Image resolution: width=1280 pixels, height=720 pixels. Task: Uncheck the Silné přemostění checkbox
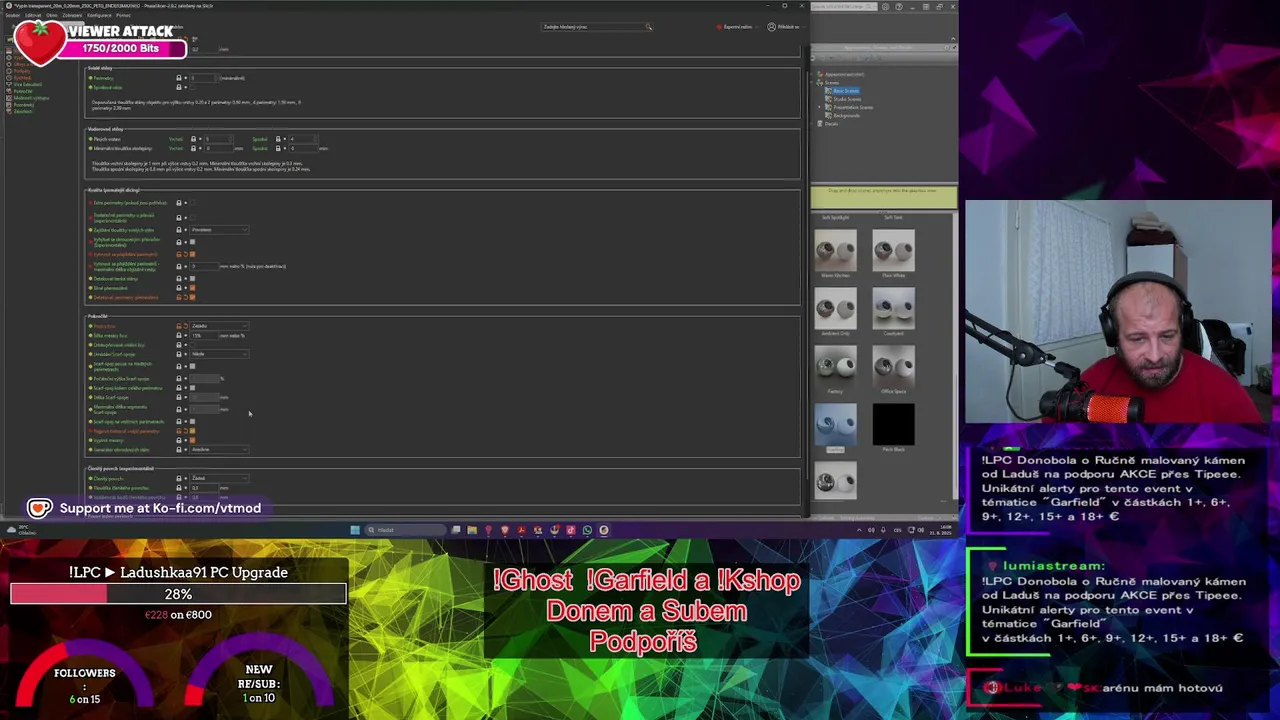[193, 288]
